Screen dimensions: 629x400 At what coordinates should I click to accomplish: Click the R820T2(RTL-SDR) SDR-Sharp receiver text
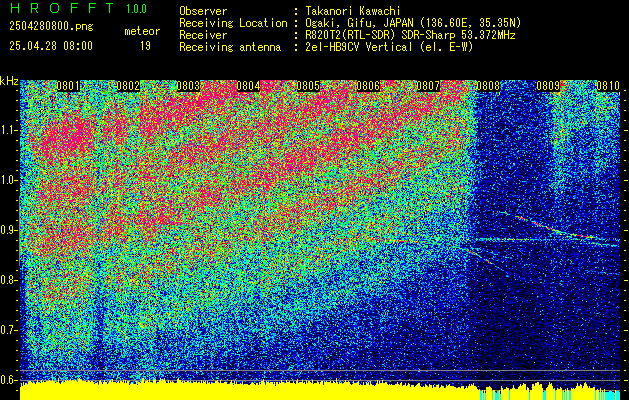(x=410, y=35)
